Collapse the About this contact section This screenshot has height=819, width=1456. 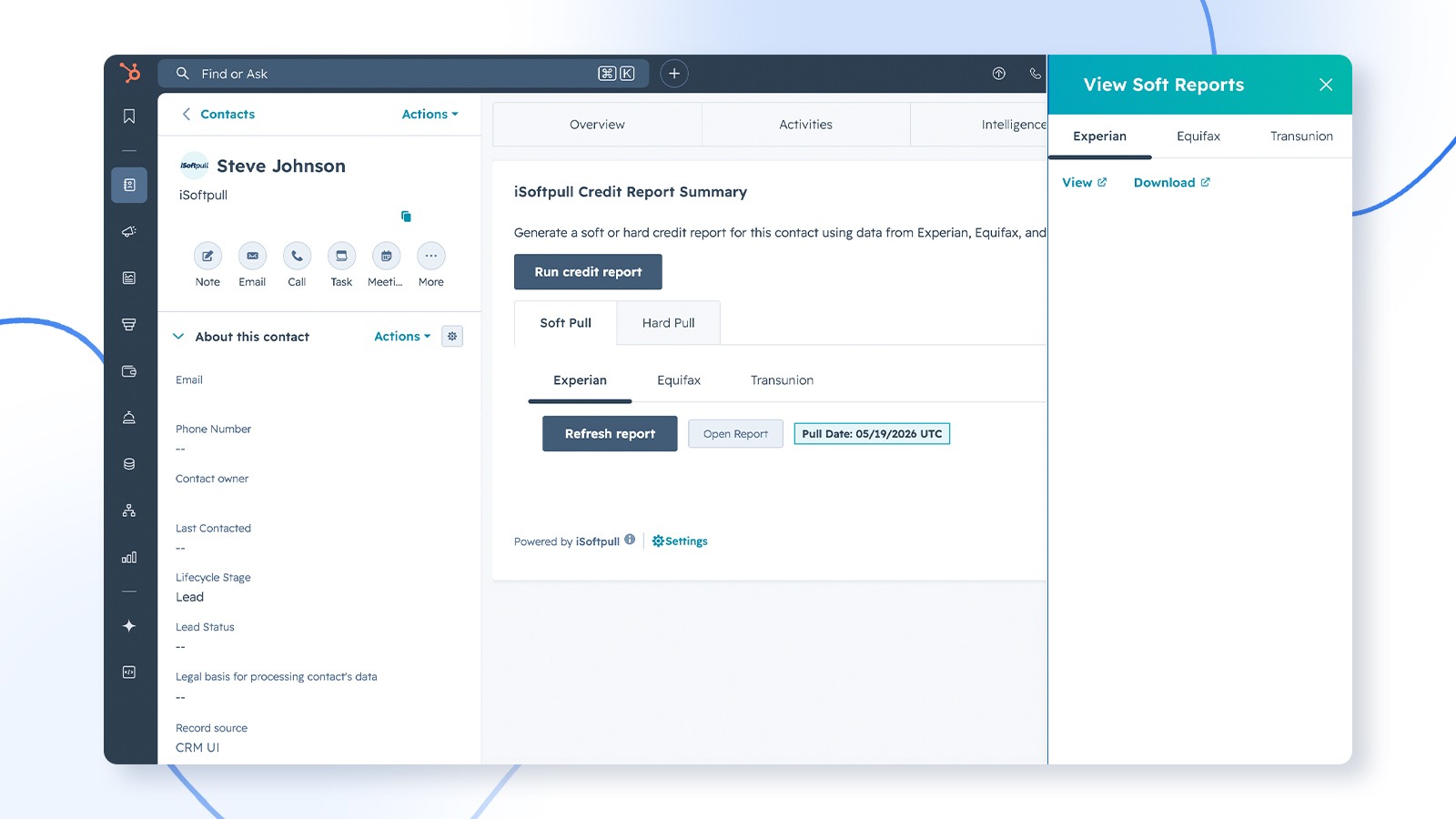point(178,337)
